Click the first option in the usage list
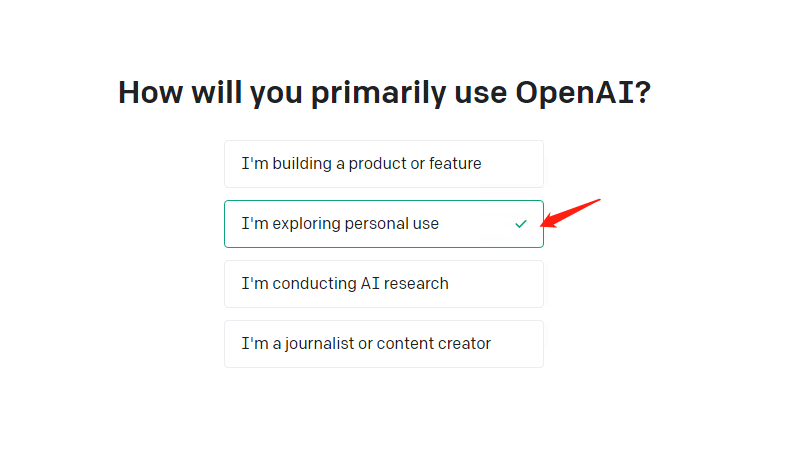This screenshot has height=455, width=785. 383,164
